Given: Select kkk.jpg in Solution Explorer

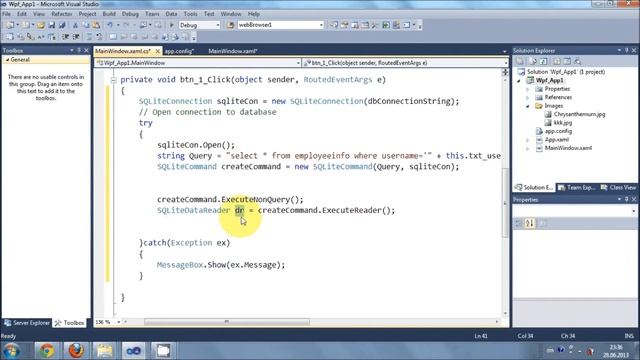Looking at the screenshot, I should tap(562, 123).
